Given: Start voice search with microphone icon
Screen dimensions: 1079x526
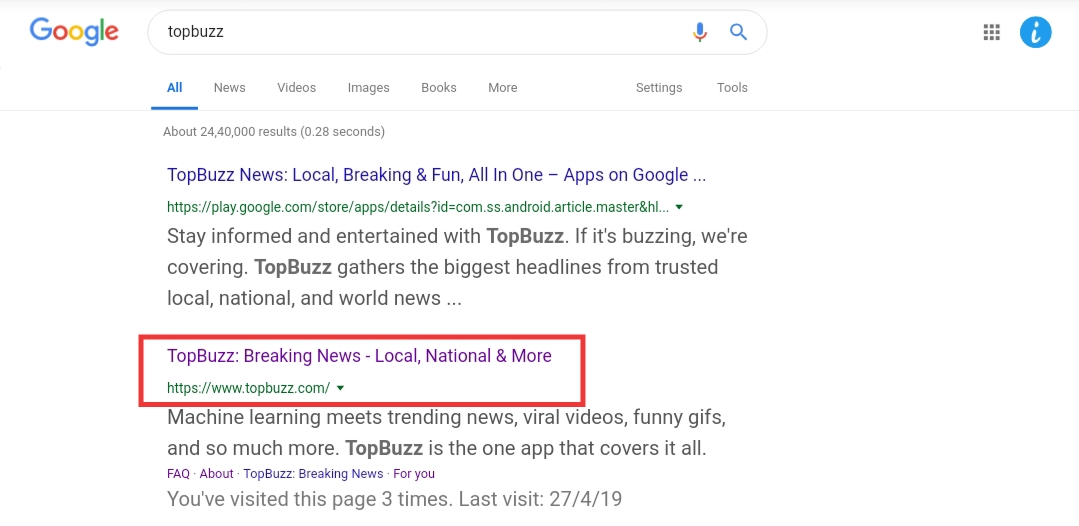Looking at the screenshot, I should [x=699, y=32].
